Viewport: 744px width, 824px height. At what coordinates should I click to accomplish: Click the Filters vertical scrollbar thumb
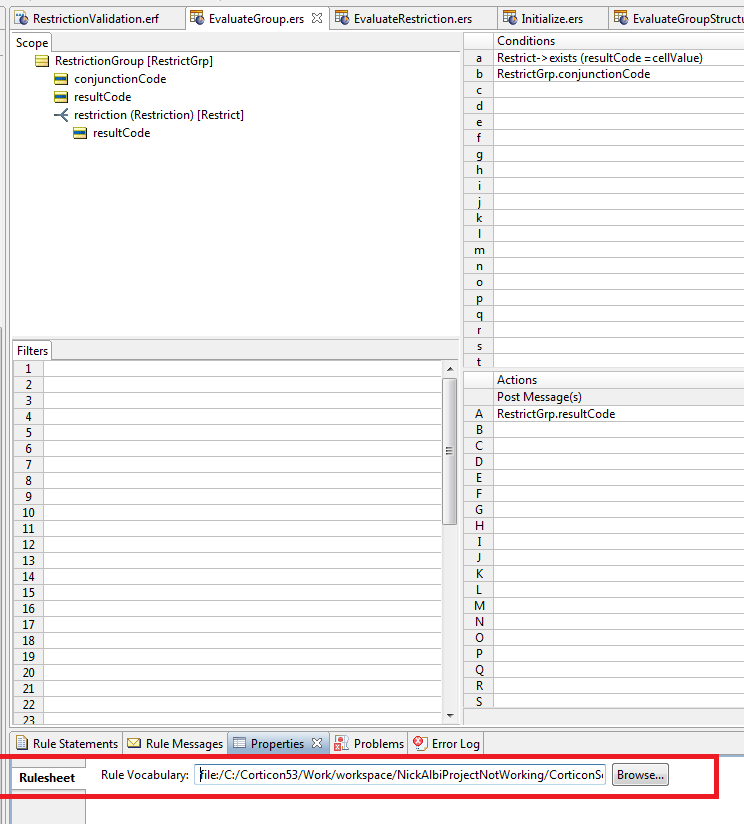tap(449, 451)
